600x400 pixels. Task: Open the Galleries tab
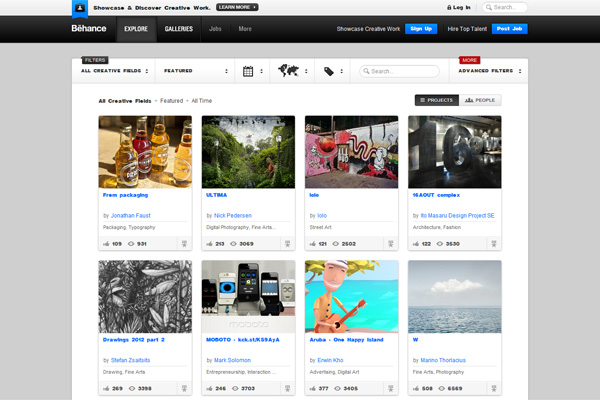tap(179, 29)
